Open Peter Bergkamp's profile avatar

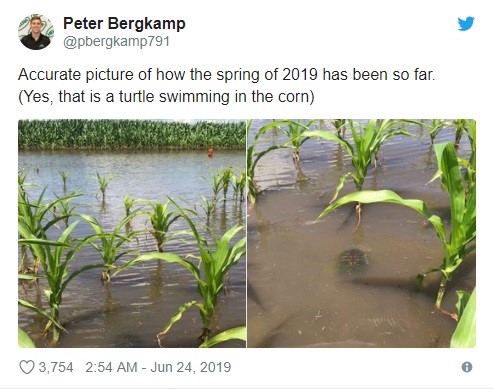36,32
